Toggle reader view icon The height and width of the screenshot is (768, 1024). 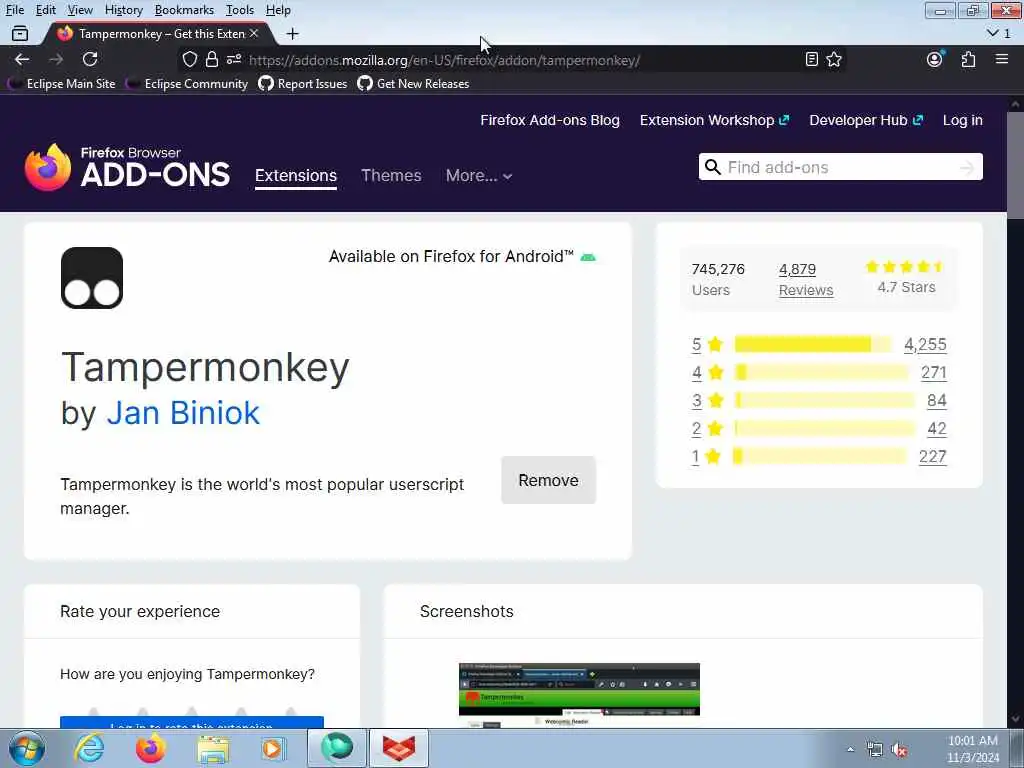pos(812,59)
